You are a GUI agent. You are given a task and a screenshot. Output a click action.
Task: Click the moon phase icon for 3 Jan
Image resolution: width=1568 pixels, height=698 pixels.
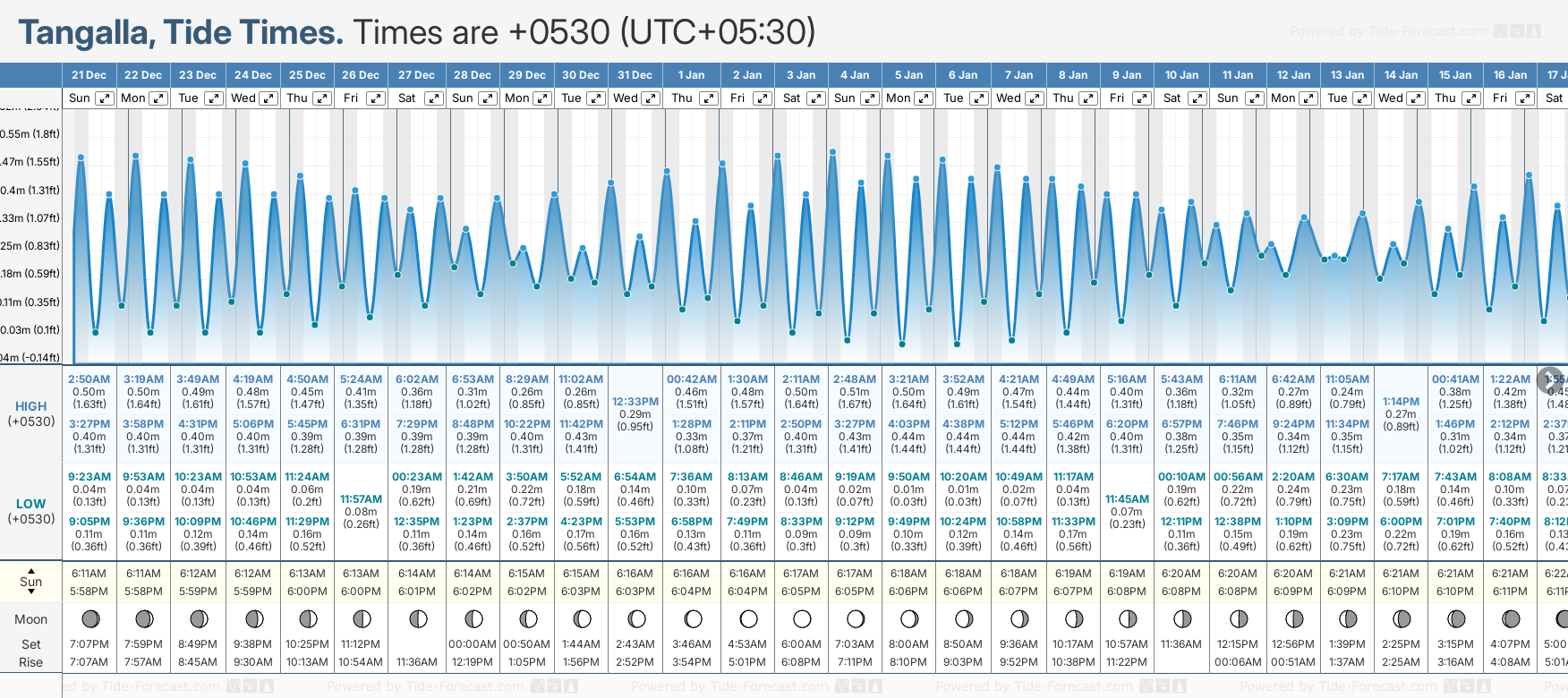[x=802, y=619]
